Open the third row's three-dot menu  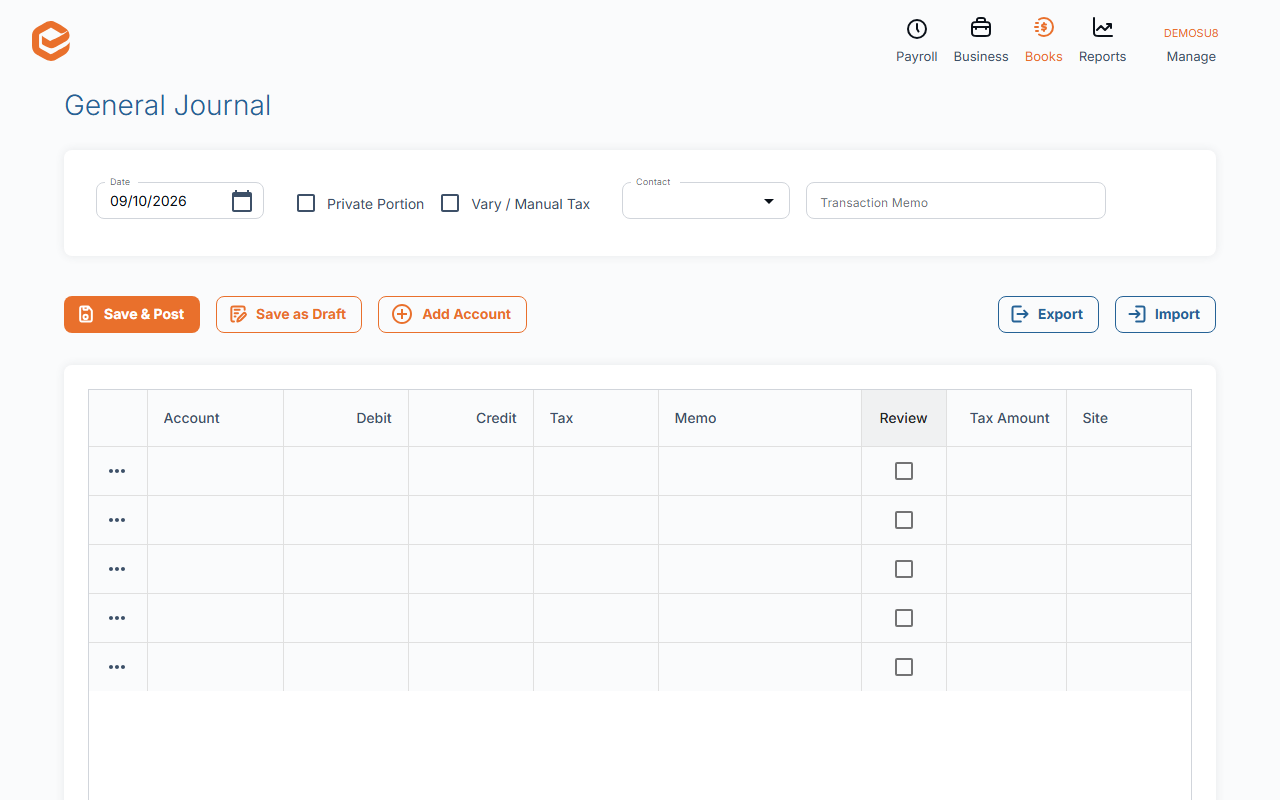117,569
